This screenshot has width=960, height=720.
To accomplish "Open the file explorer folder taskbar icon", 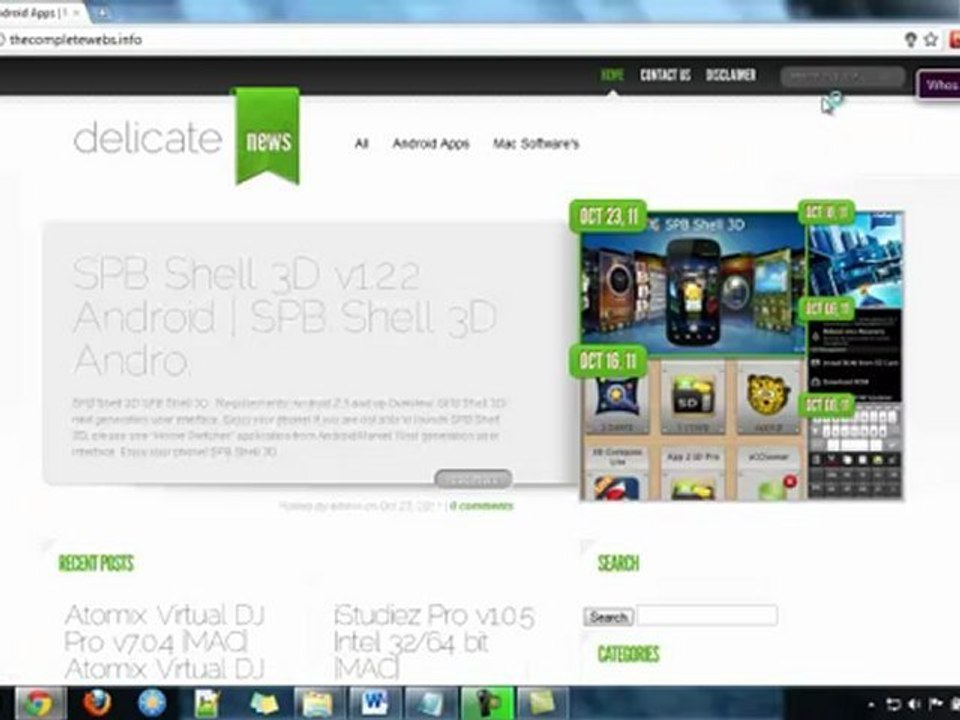I will pos(317,703).
